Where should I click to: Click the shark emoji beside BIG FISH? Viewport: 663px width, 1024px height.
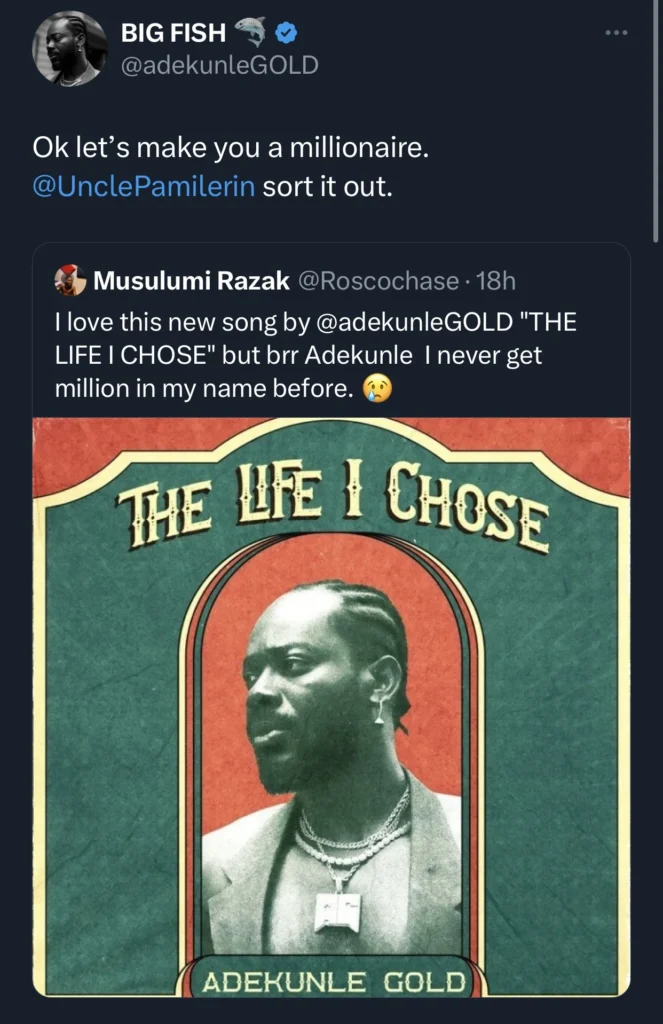(250, 34)
